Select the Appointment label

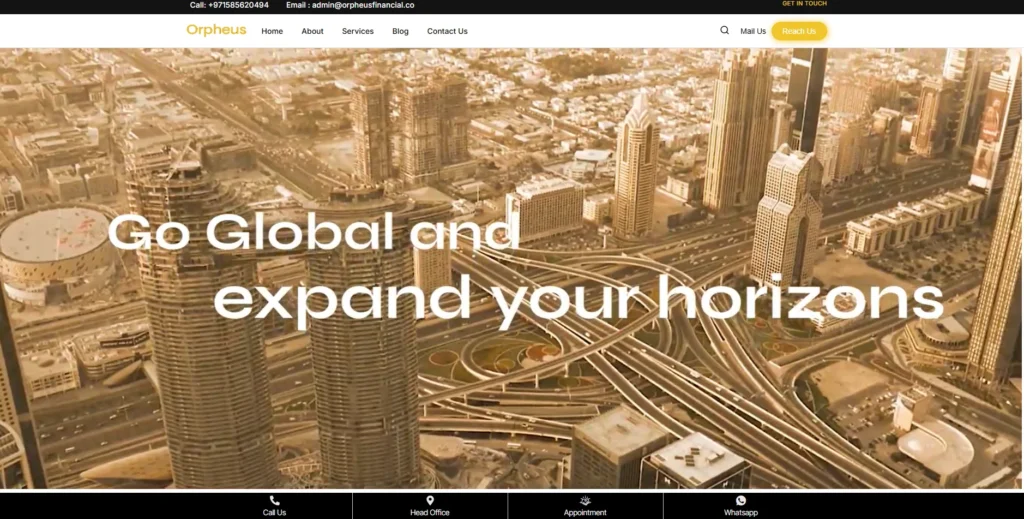click(x=585, y=512)
